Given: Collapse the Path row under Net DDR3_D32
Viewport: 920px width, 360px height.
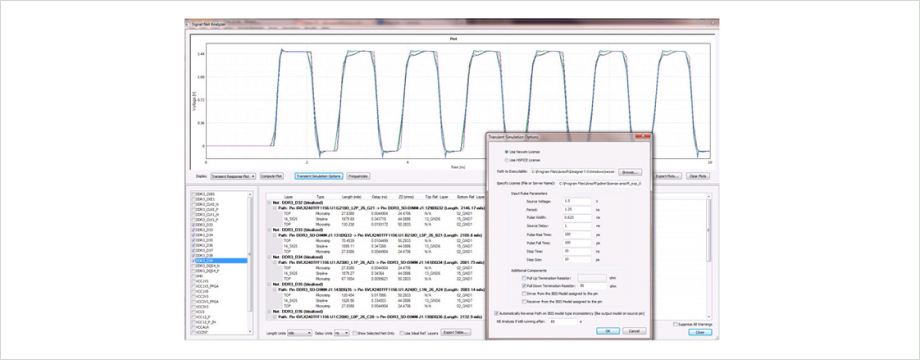Looking at the screenshot, I should tap(275, 207).
